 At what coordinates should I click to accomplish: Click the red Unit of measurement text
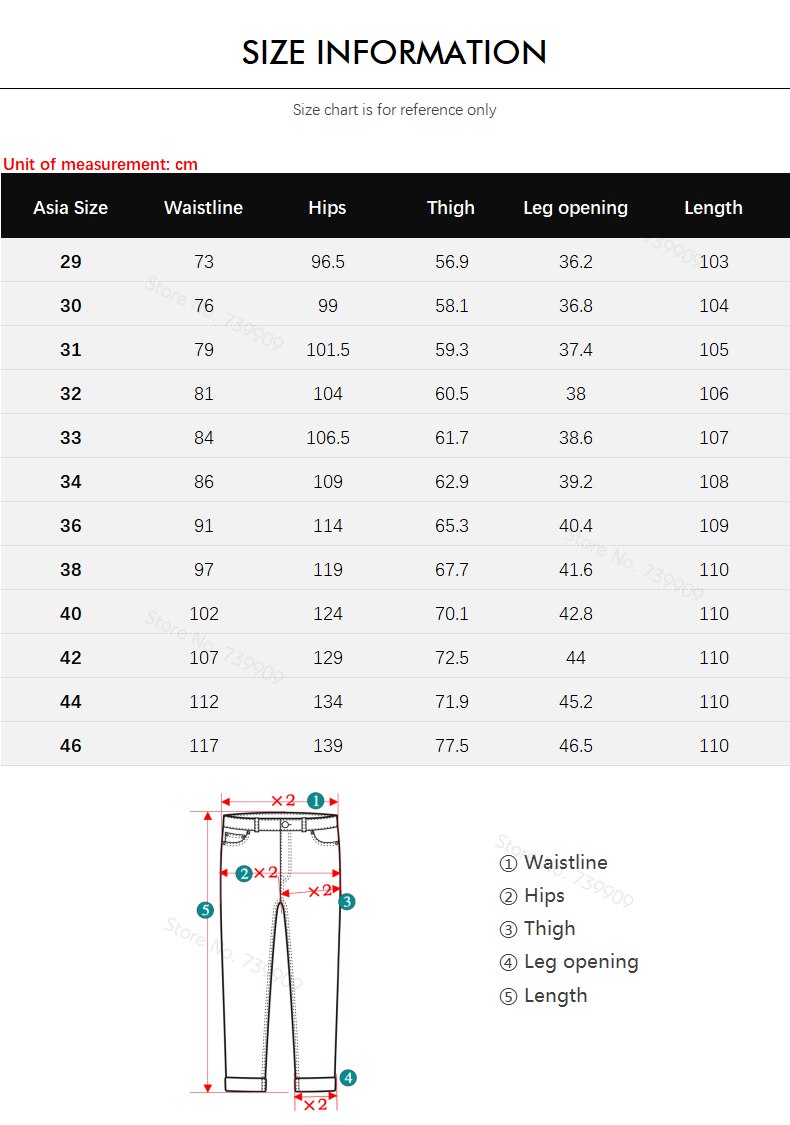click(x=100, y=164)
